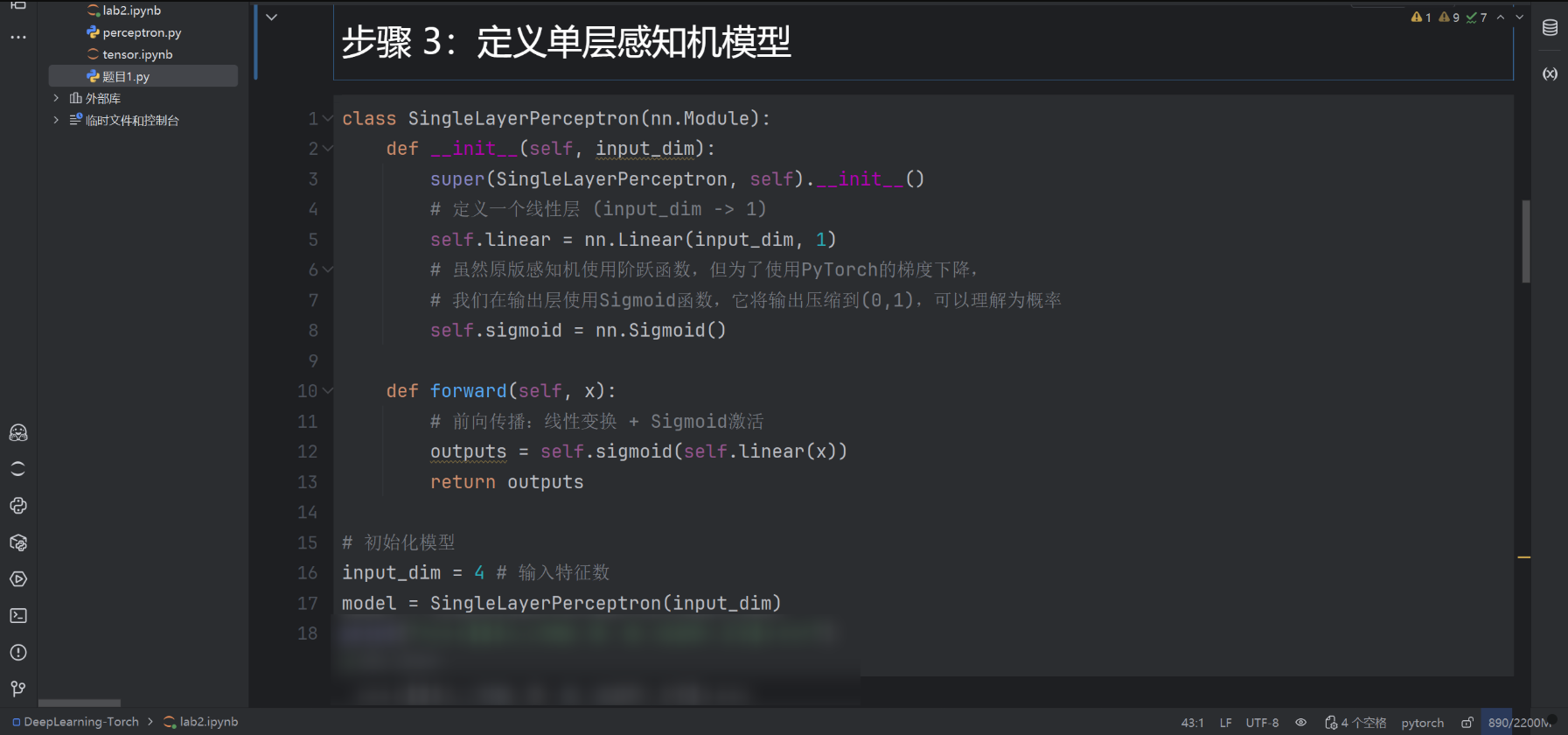The height and width of the screenshot is (735, 1568).
Task: Click 'SingleLayerPerceptron(input_dim)' on line 17
Action: (605, 603)
